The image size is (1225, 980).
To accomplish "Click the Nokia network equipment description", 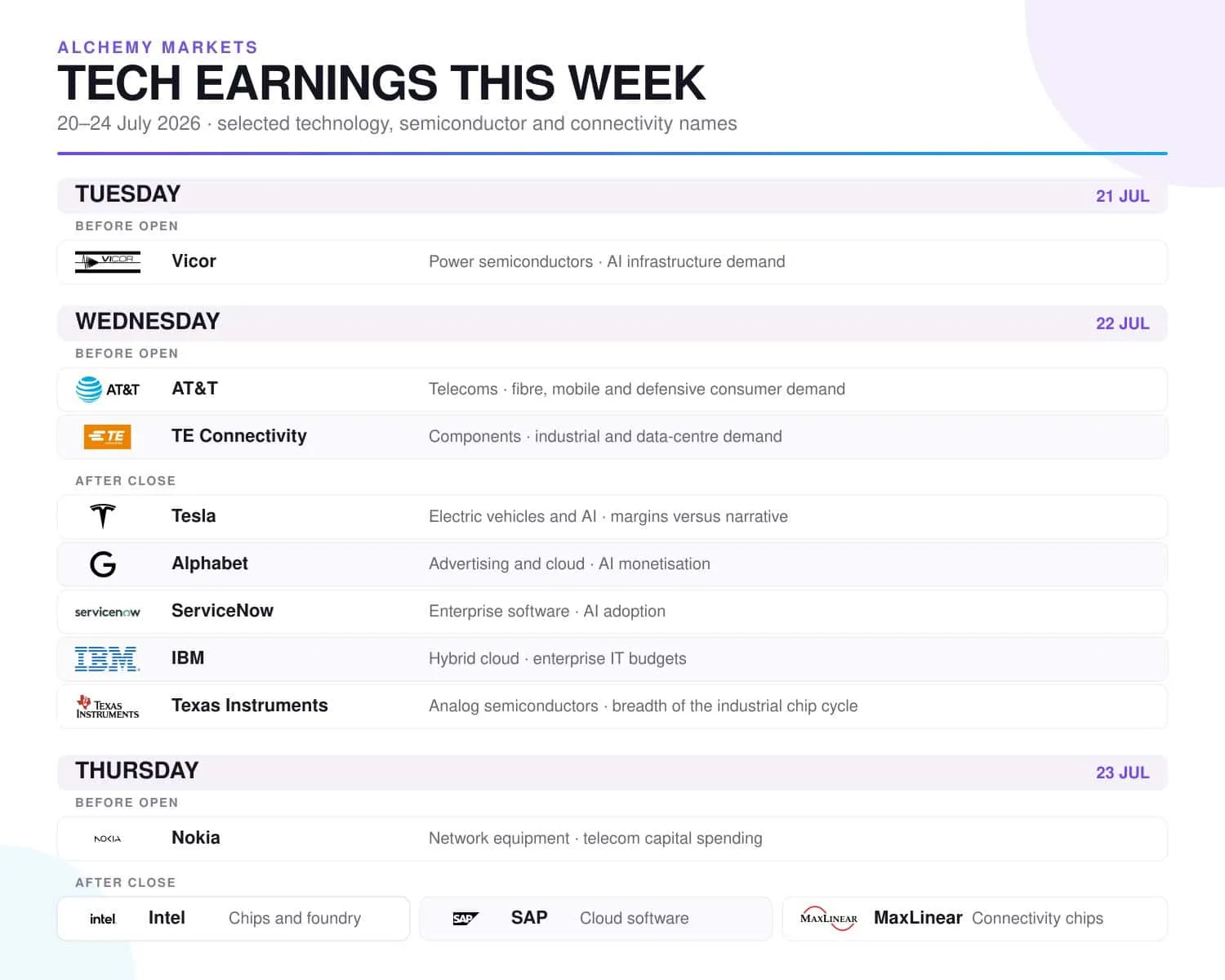I will pyautogui.click(x=595, y=839).
